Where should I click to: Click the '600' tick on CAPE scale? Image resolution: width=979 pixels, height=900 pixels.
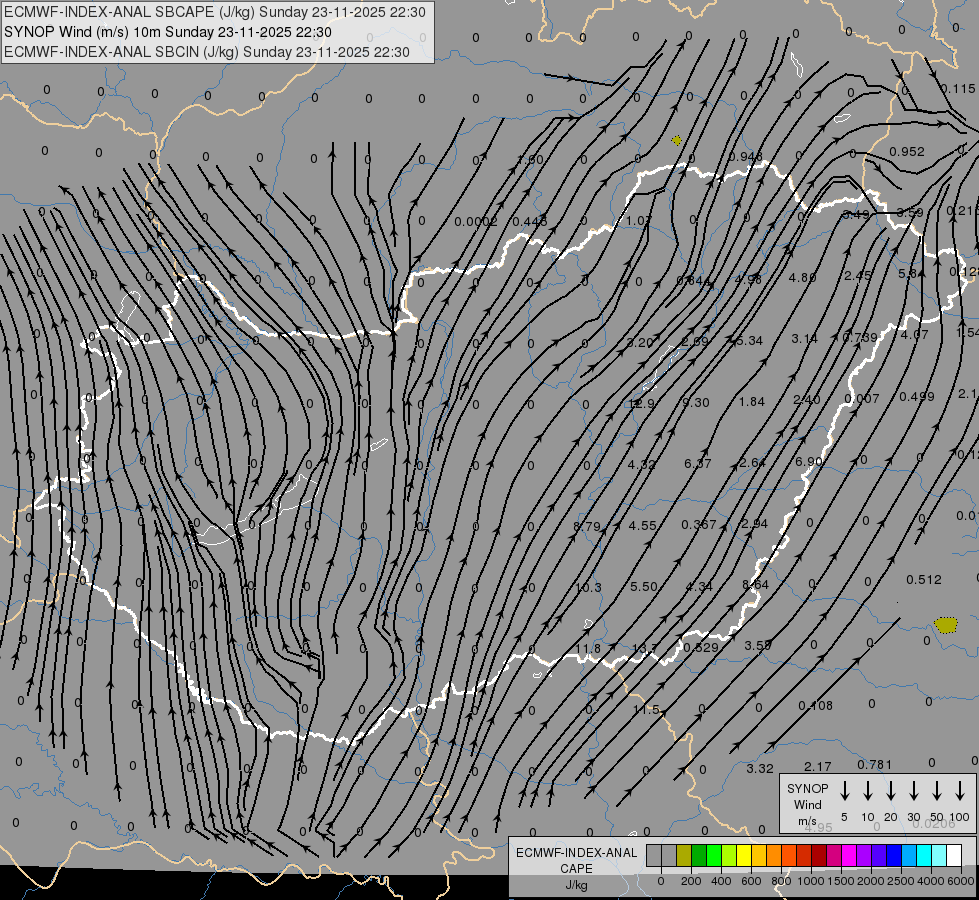(751, 881)
